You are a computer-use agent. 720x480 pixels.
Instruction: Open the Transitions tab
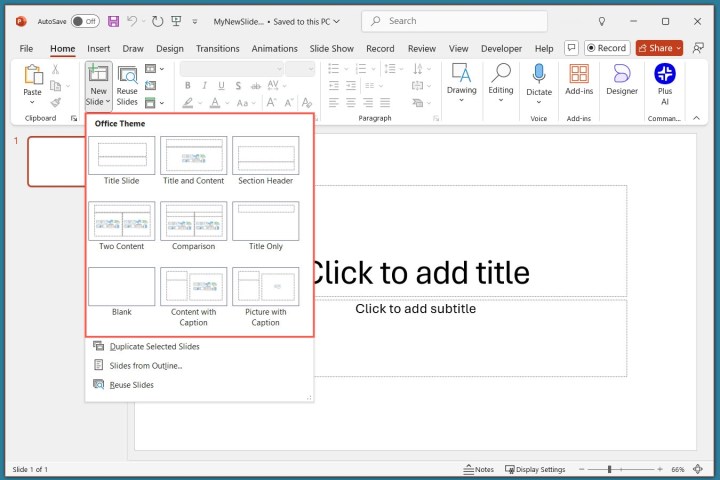point(217,48)
